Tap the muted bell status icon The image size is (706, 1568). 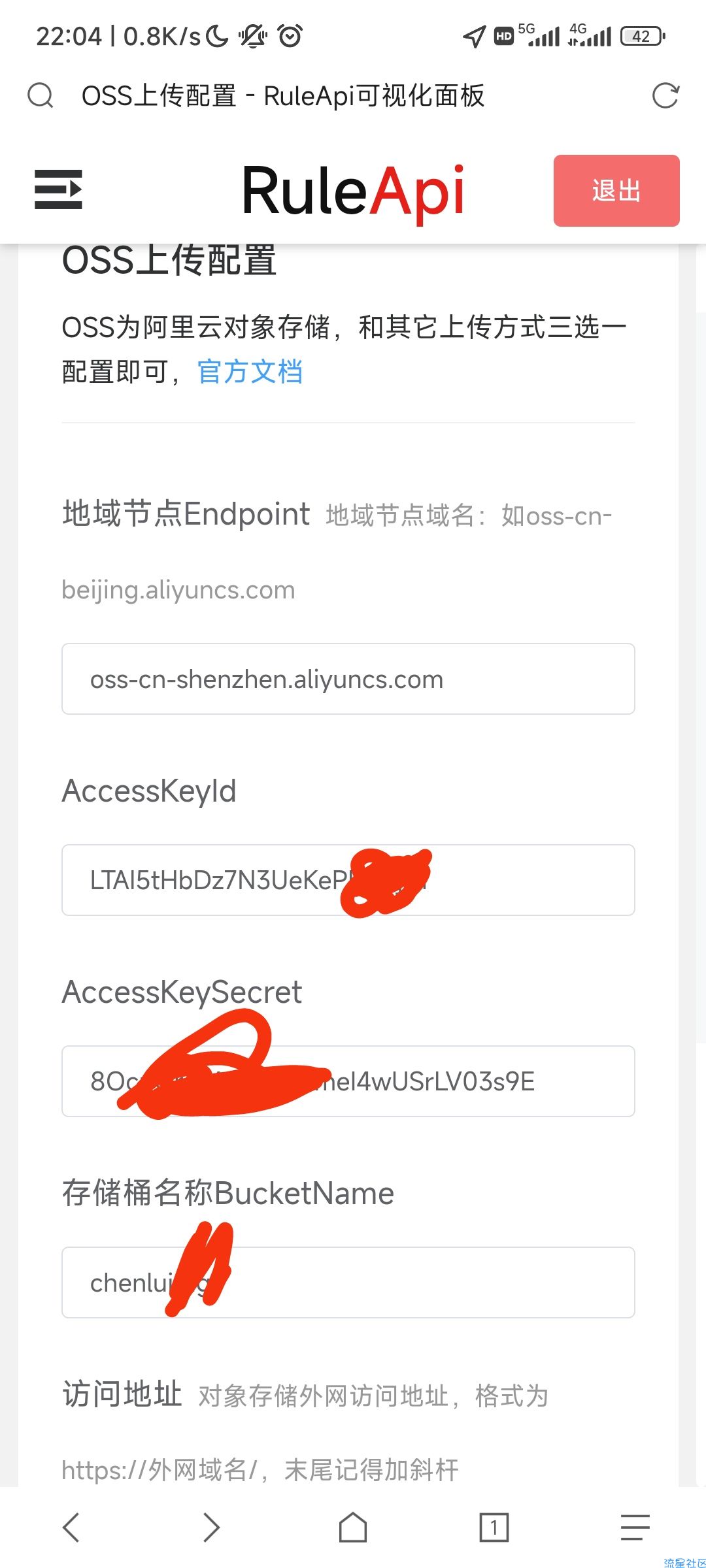[252, 35]
